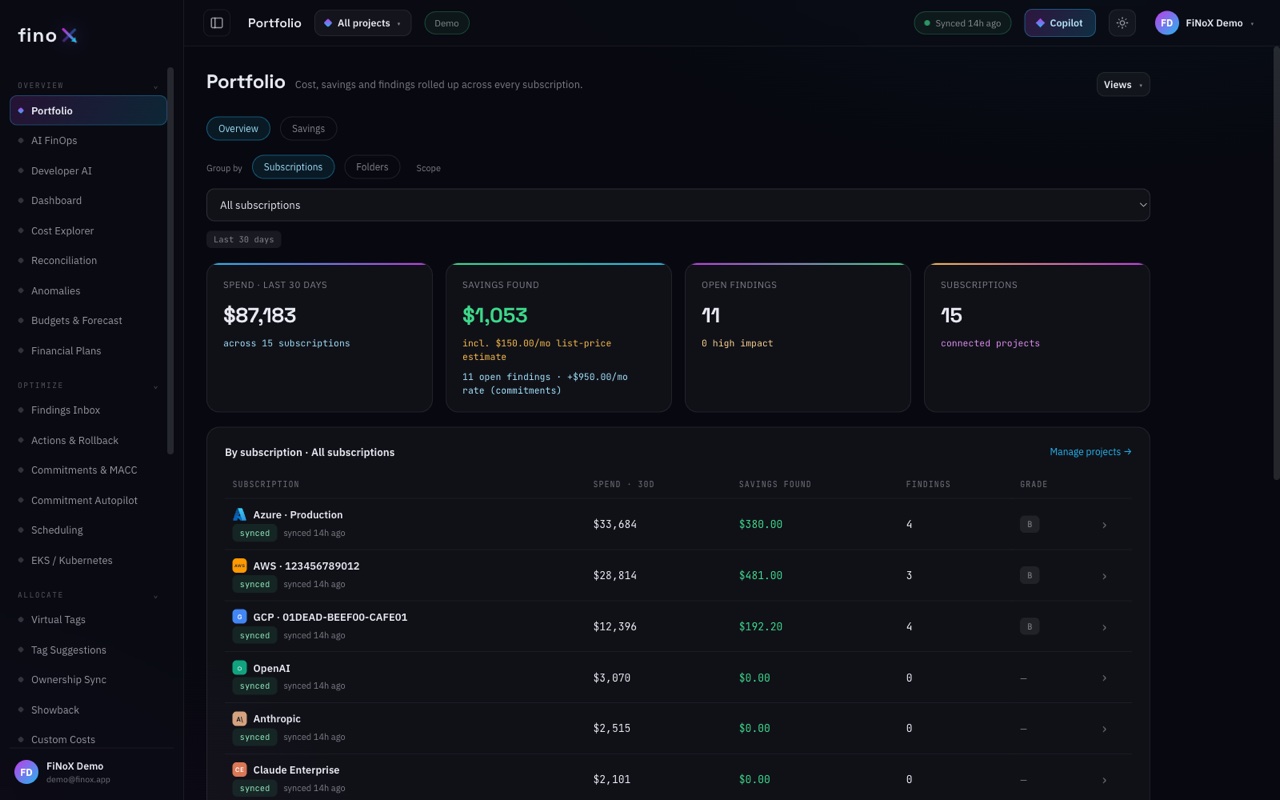Open Financial Plans page

point(88,351)
